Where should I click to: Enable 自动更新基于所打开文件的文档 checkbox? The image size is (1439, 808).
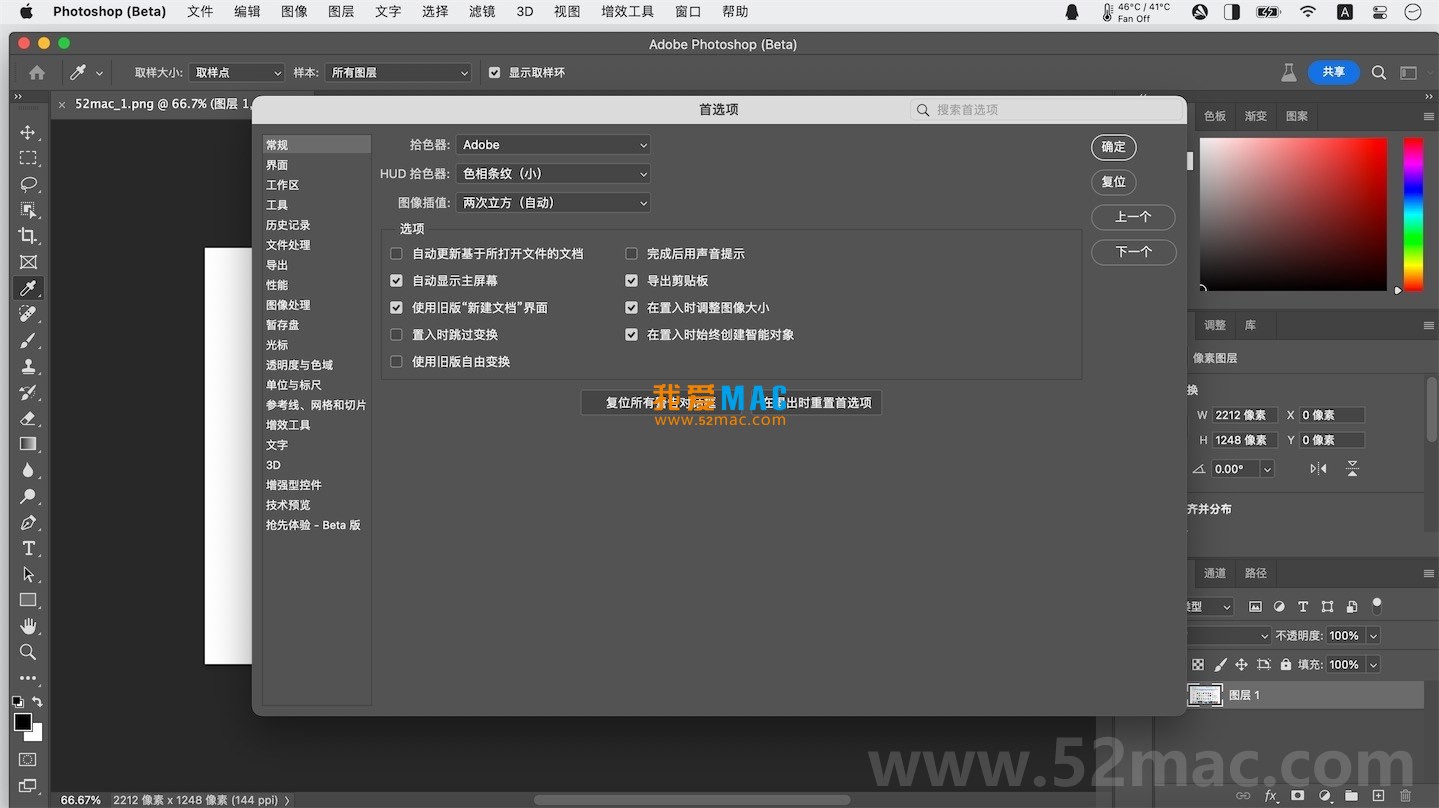point(396,254)
